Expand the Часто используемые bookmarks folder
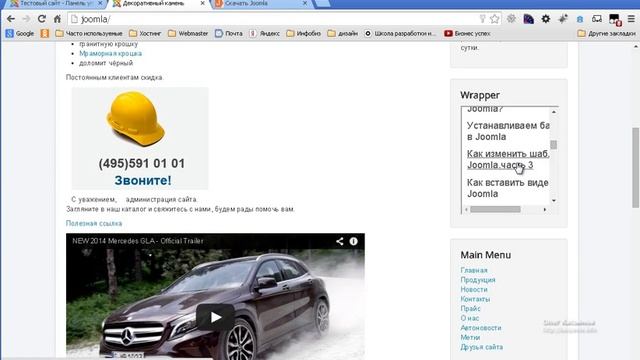This screenshot has width=640, height=360. 89,33
